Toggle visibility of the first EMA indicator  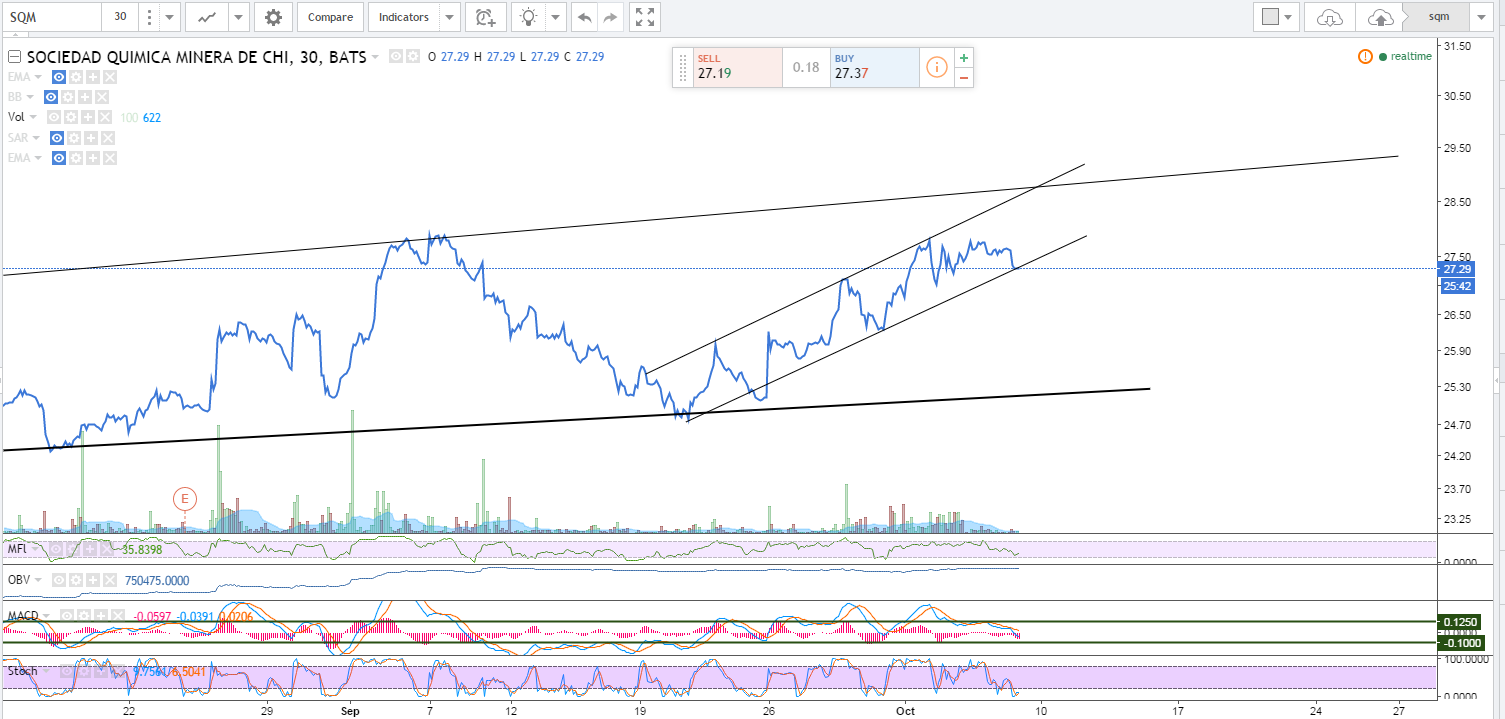58,77
